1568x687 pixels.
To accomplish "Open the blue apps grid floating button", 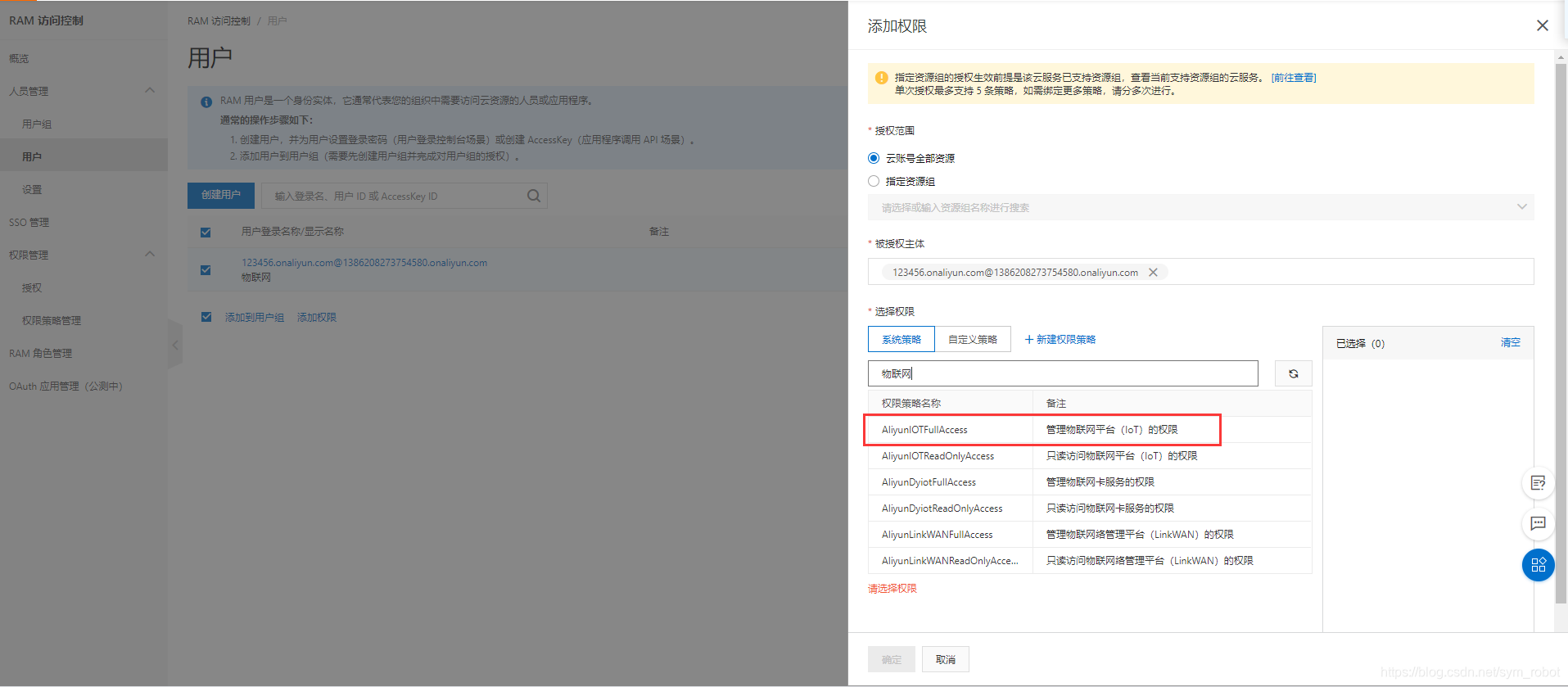I will pos(1538,565).
